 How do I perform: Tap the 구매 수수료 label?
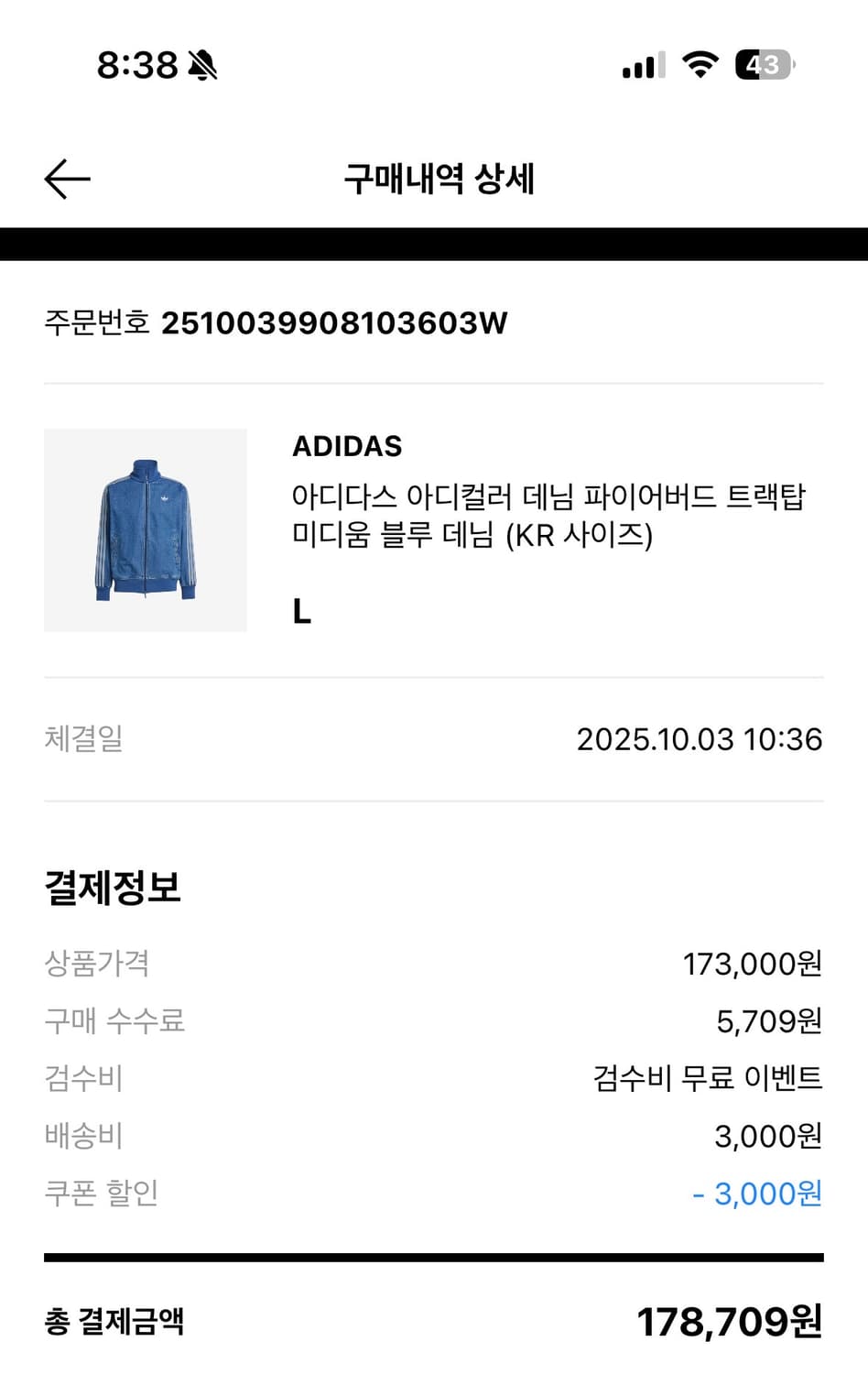pyautogui.click(x=114, y=1020)
